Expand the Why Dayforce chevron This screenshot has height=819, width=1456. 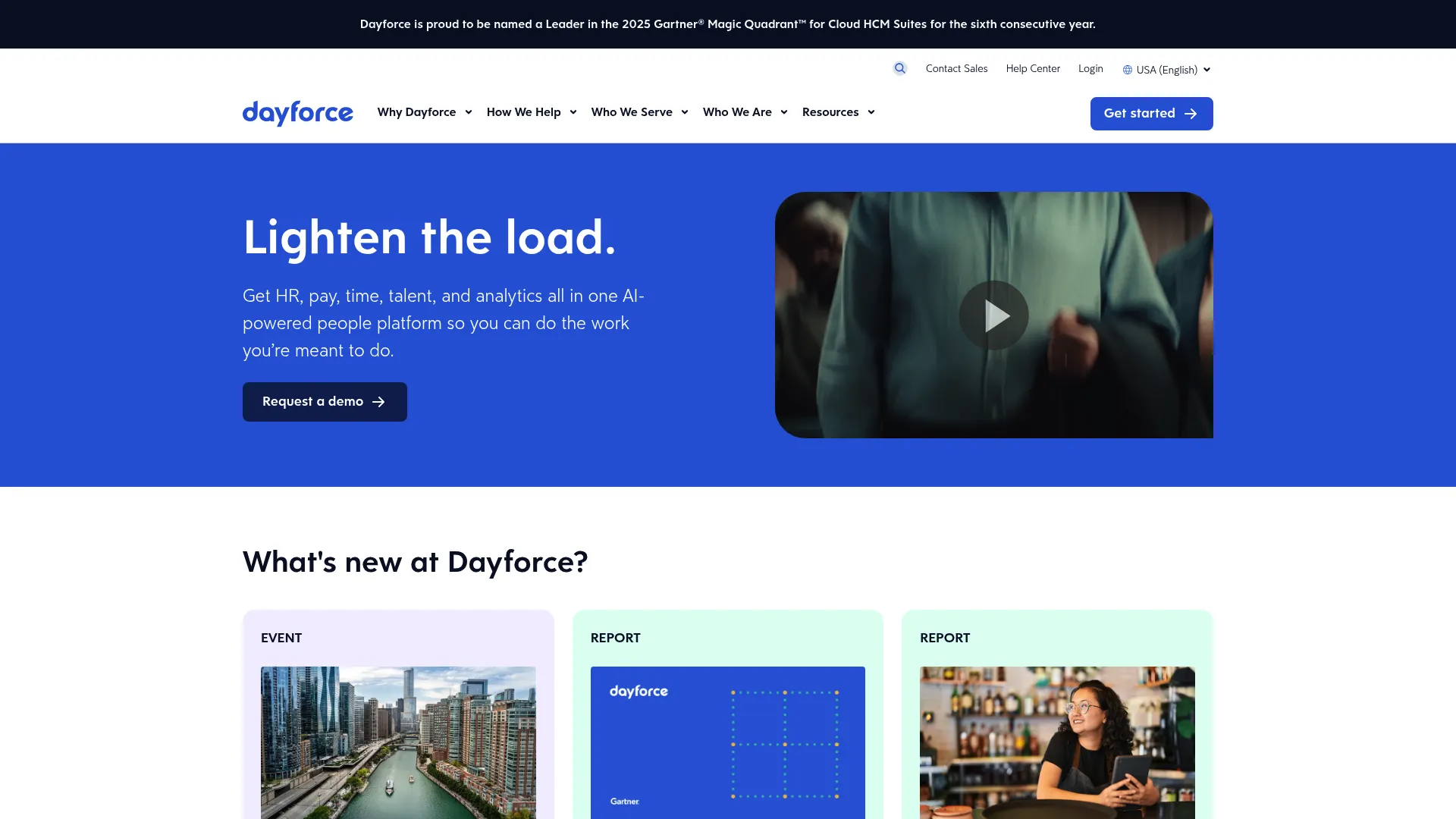pos(469,112)
